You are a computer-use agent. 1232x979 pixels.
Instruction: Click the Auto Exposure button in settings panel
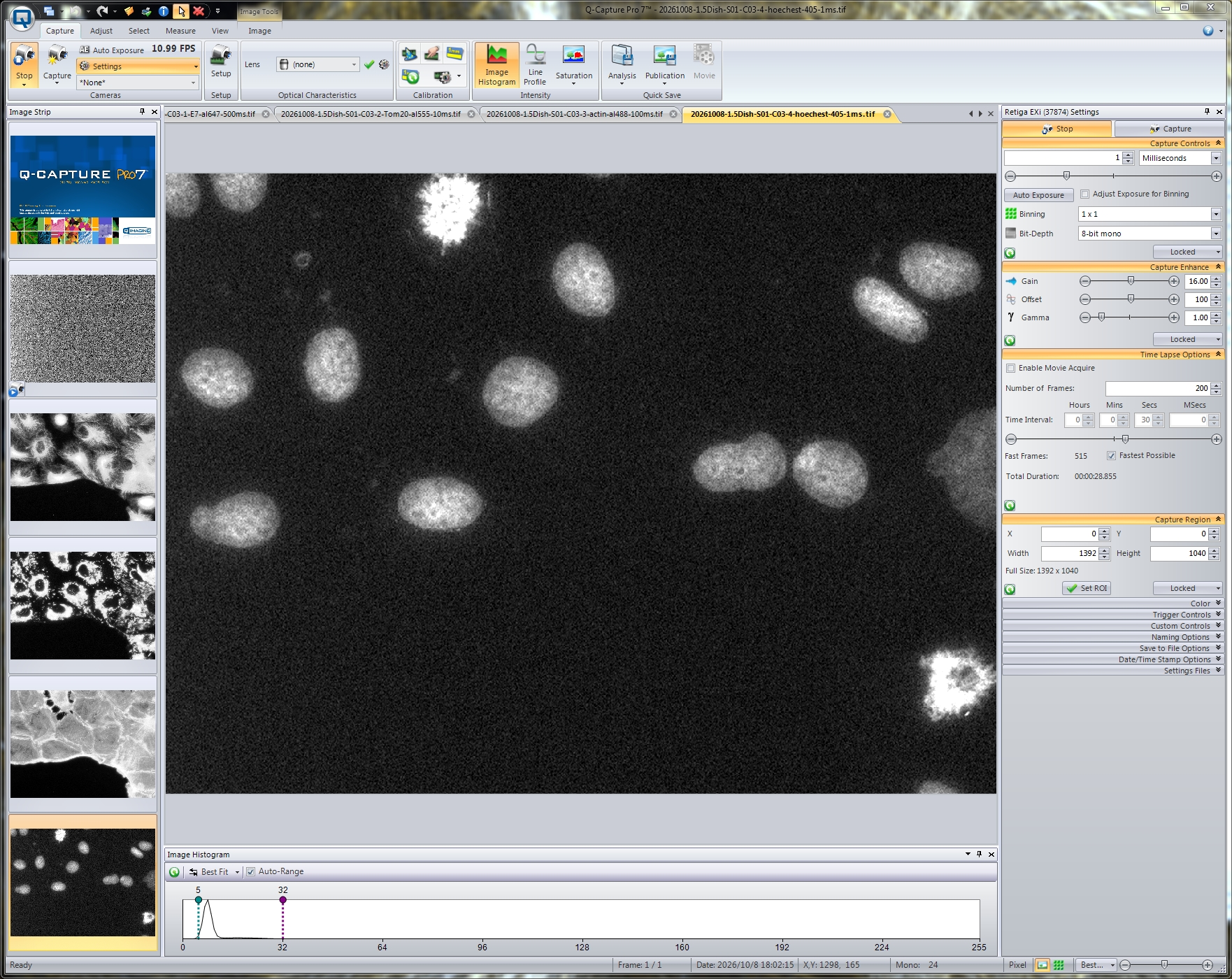coord(1038,195)
